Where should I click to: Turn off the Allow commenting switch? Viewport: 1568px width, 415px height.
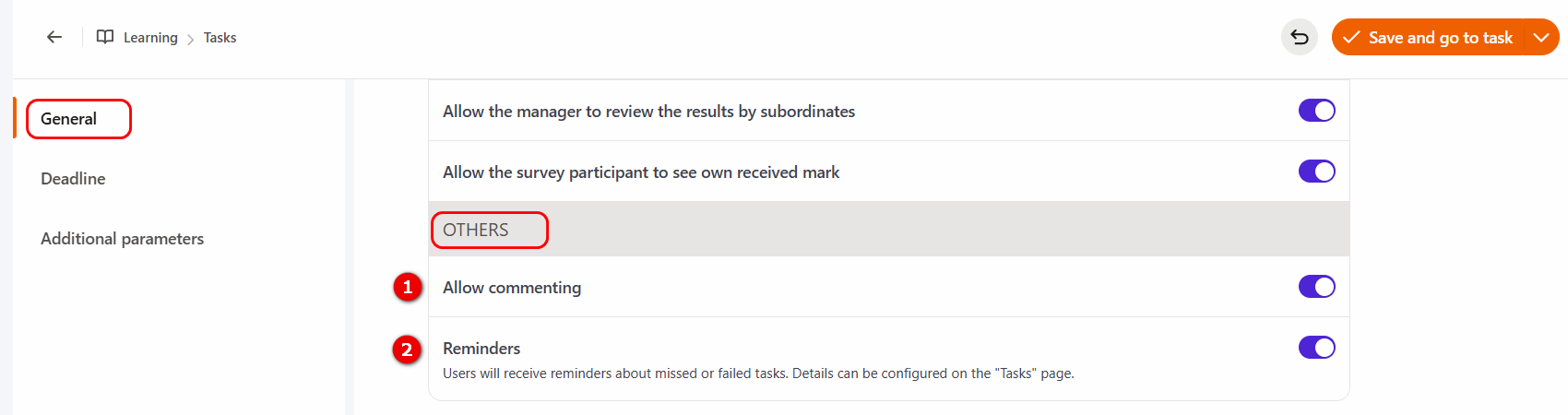point(1316,287)
